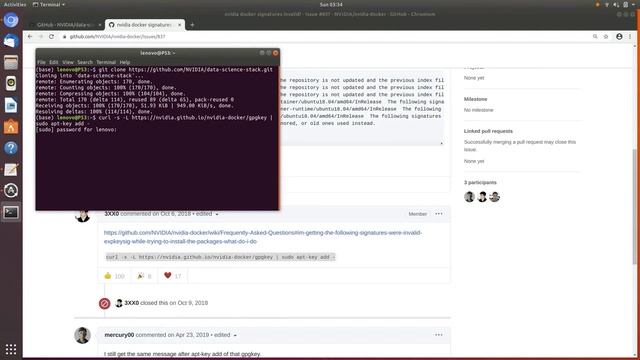Click the '3 participants' label
The height and width of the screenshot is (360, 640).
tap(480, 182)
